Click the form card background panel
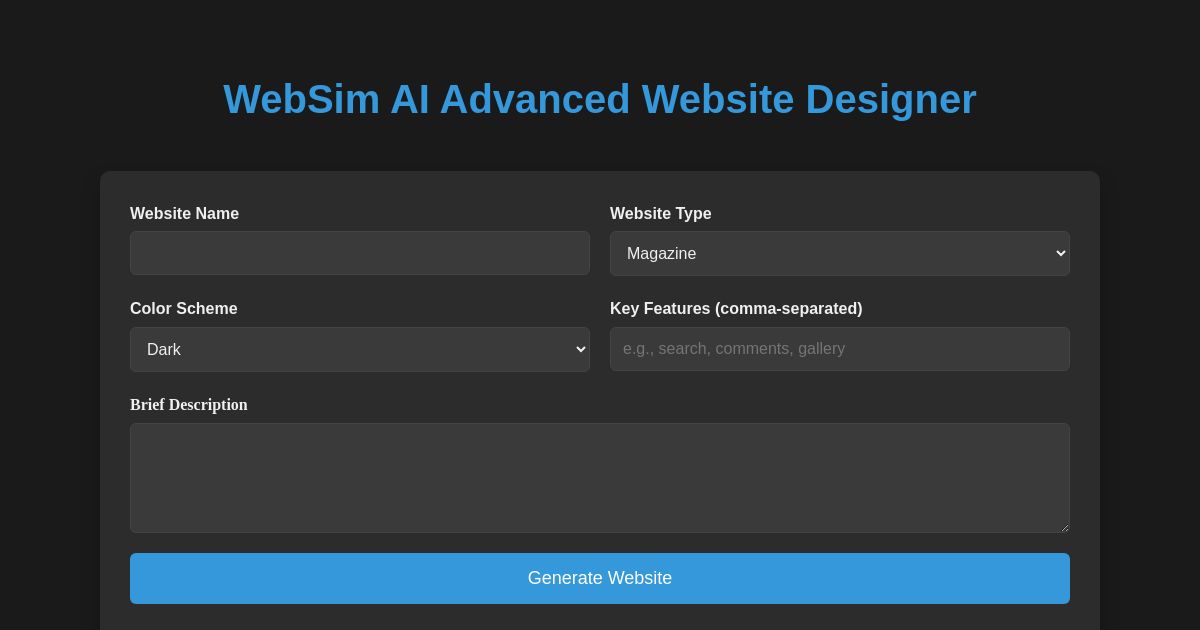This screenshot has height=630, width=1200. 600,190
